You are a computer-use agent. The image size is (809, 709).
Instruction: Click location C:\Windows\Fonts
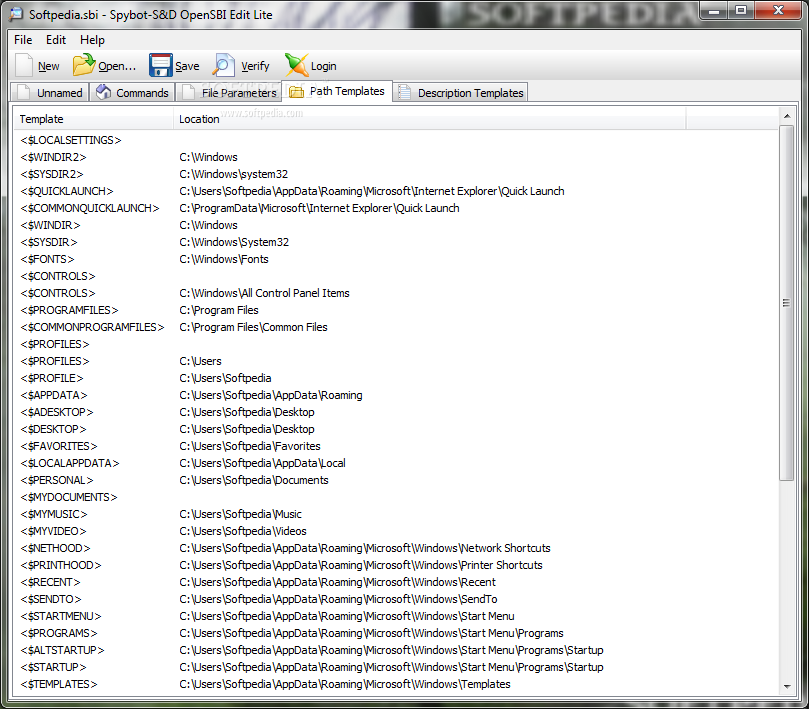click(x=224, y=260)
